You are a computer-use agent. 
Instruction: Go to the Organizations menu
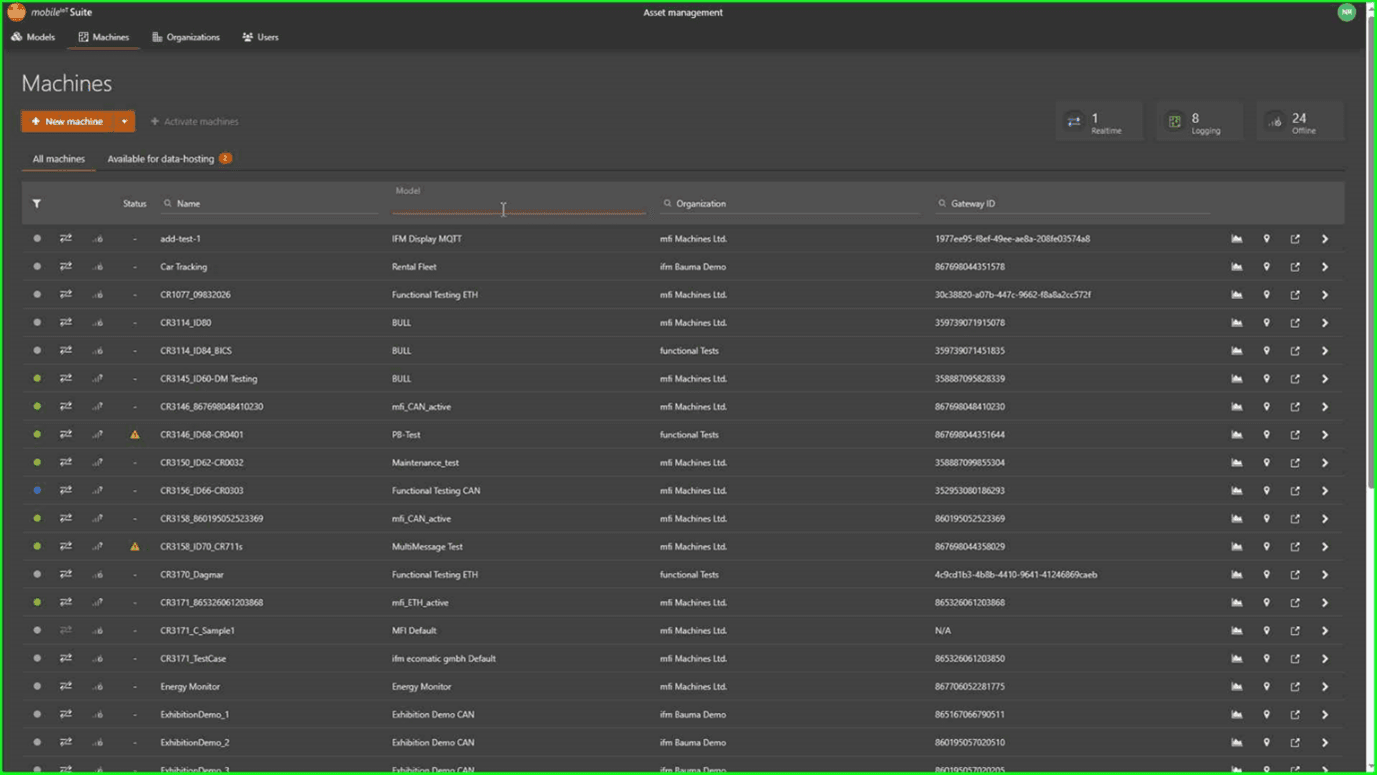point(186,37)
